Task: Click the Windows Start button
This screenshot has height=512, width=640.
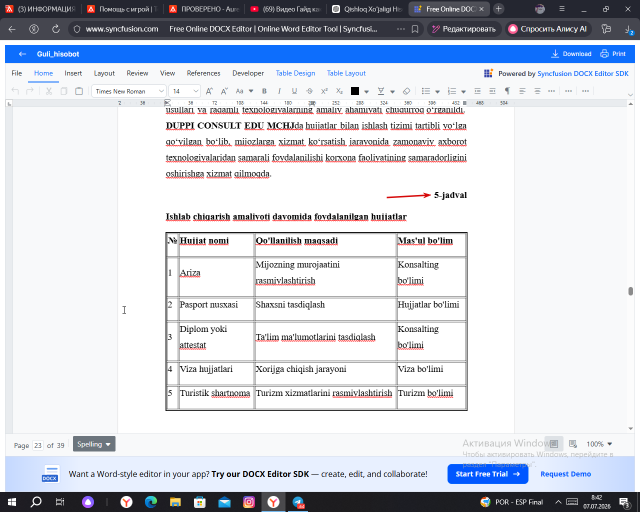Action: point(11,502)
